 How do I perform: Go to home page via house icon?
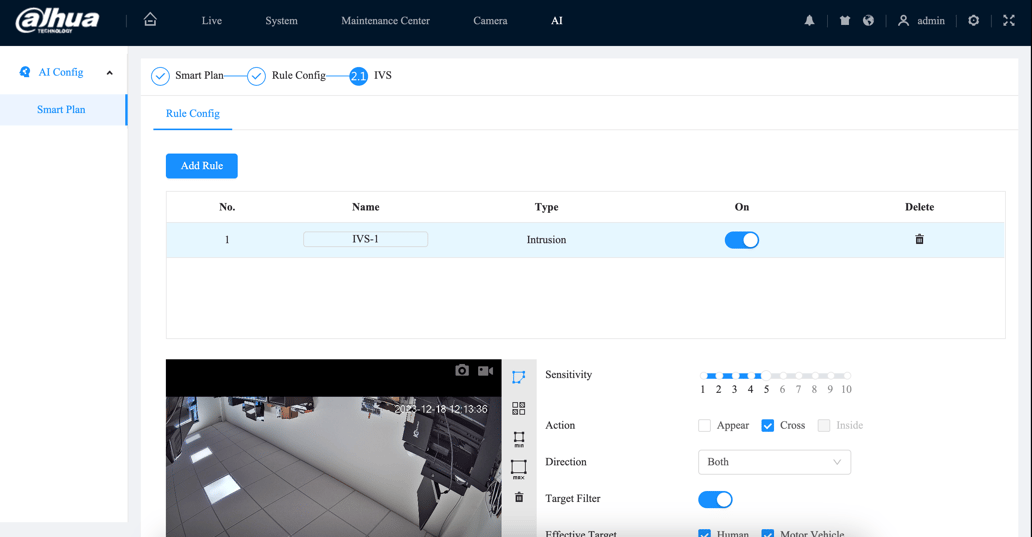tap(150, 20)
